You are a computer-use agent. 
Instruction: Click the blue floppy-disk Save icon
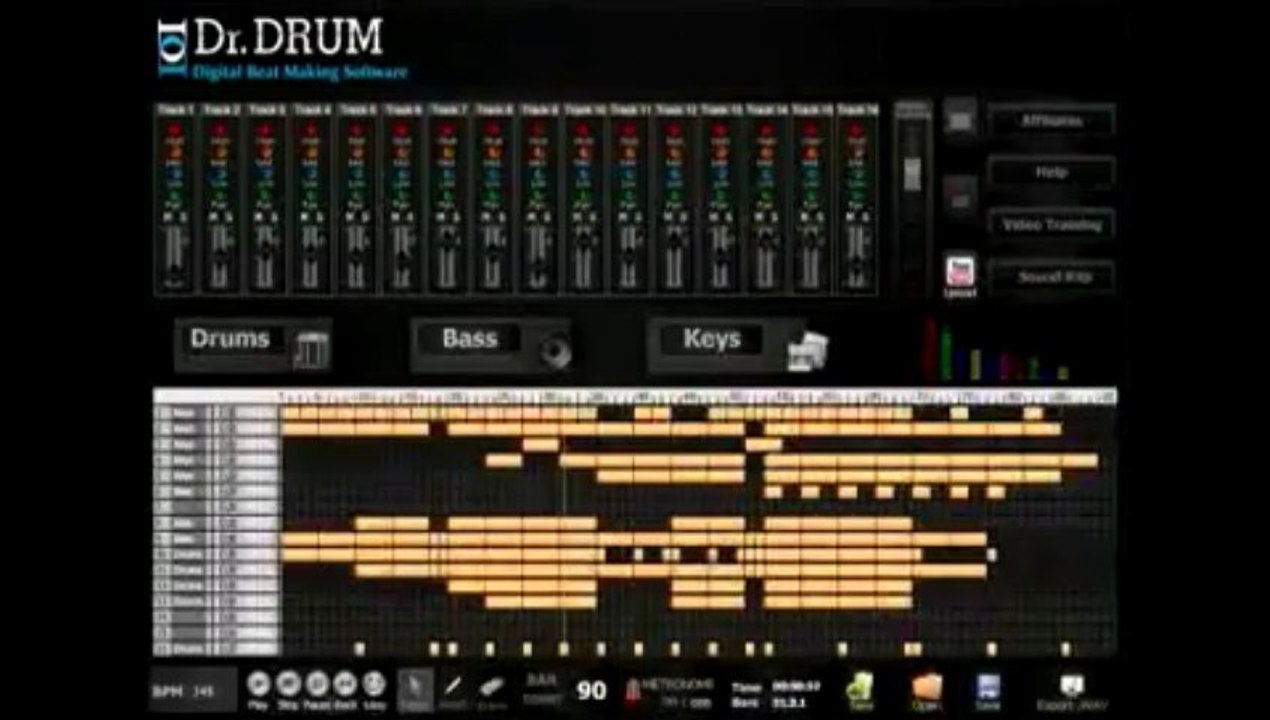pyautogui.click(x=988, y=689)
